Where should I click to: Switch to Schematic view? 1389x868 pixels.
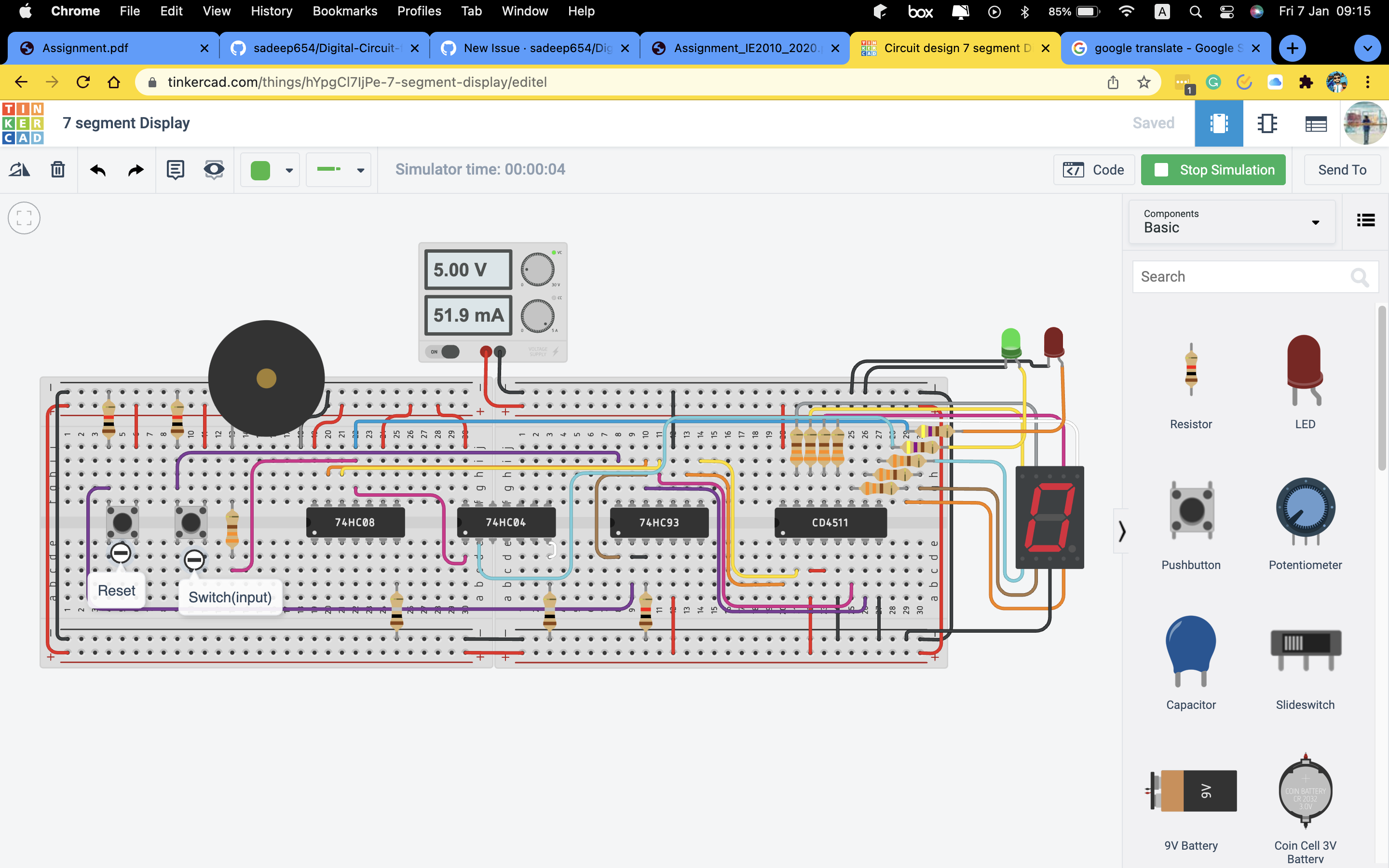[1267, 123]
